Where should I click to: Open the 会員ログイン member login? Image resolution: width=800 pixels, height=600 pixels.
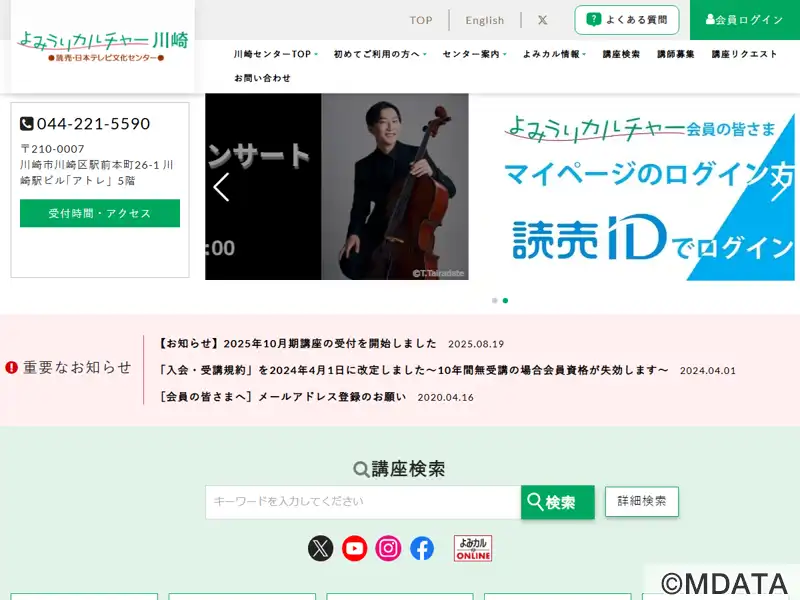745,20
